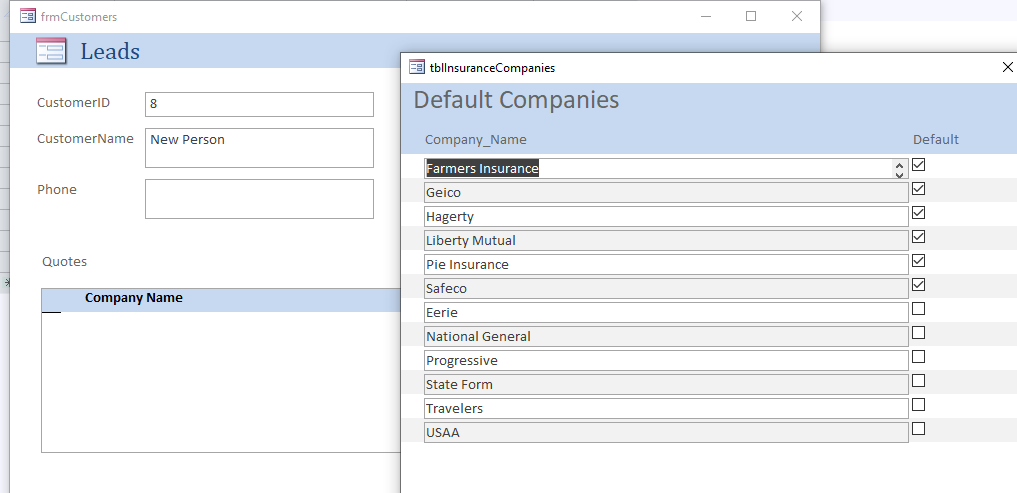The width and height of the screenshot is (1017, 493).
Task: Click the Phone label
Action: [56, 189]
